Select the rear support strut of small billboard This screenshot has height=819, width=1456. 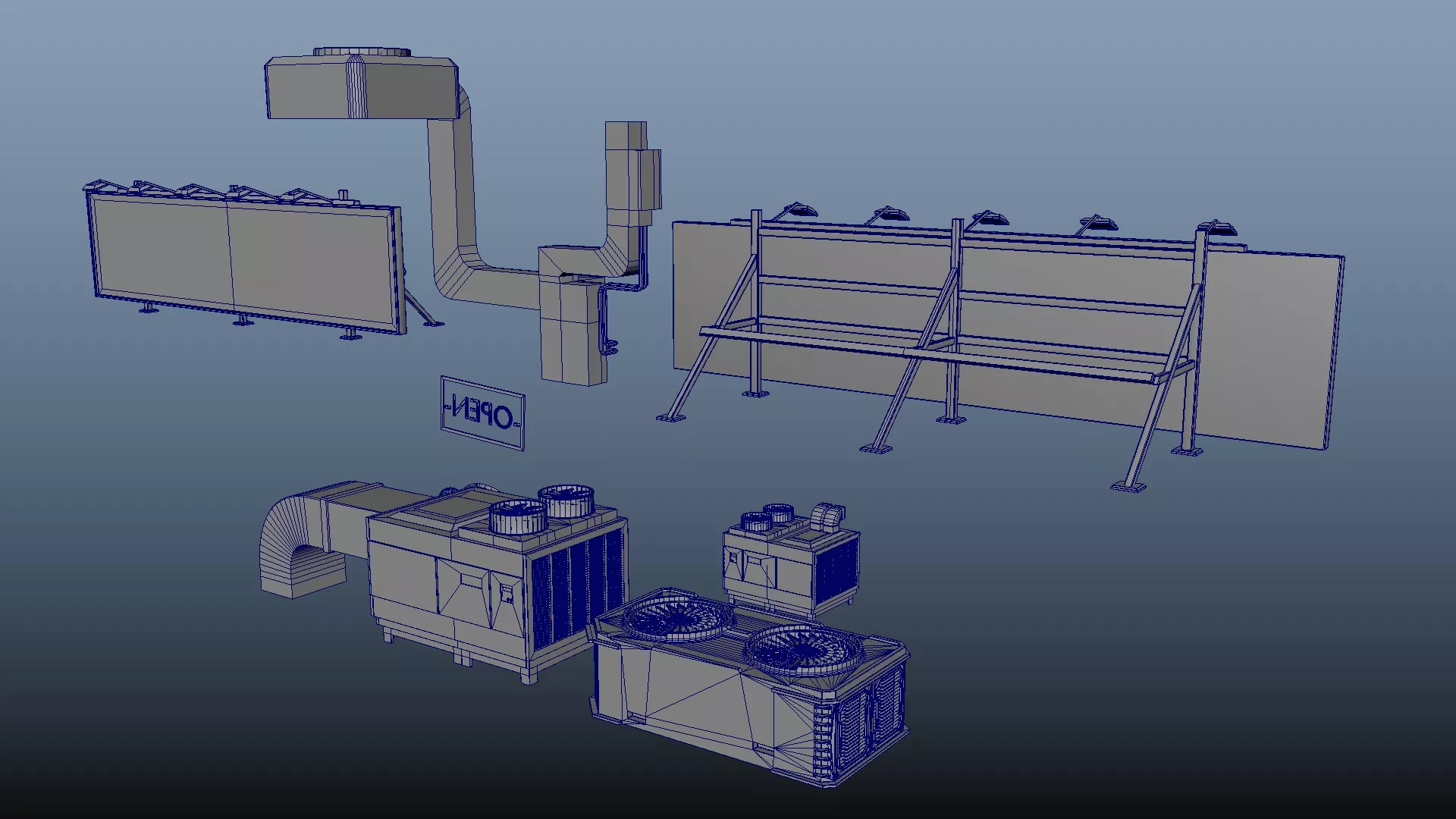[x=419, y=307]
